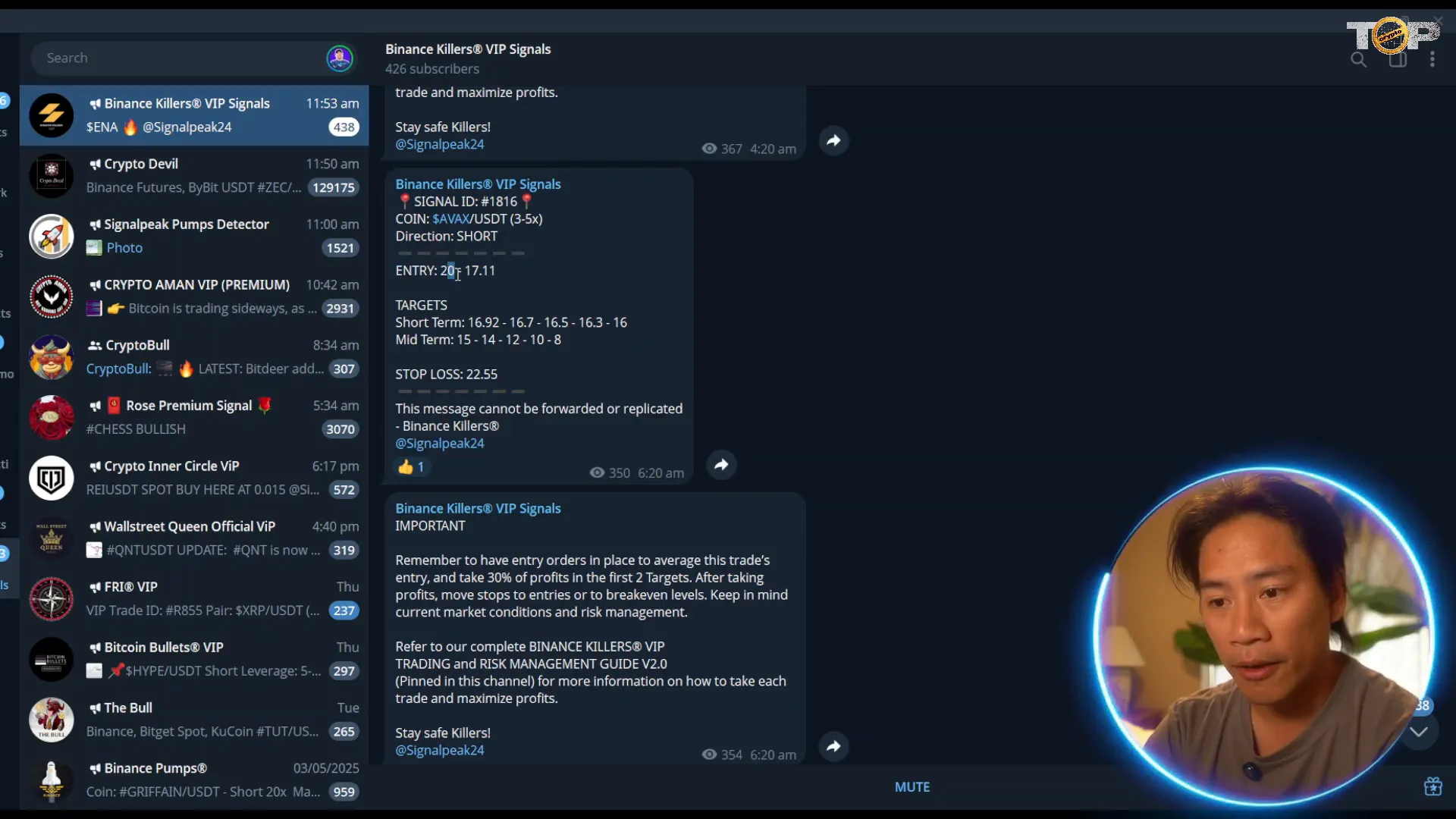The width and height of the screenshot is (1456, 819).
Task: Toggle the side panel icon in header
Action: click(x=1398, y=59)
